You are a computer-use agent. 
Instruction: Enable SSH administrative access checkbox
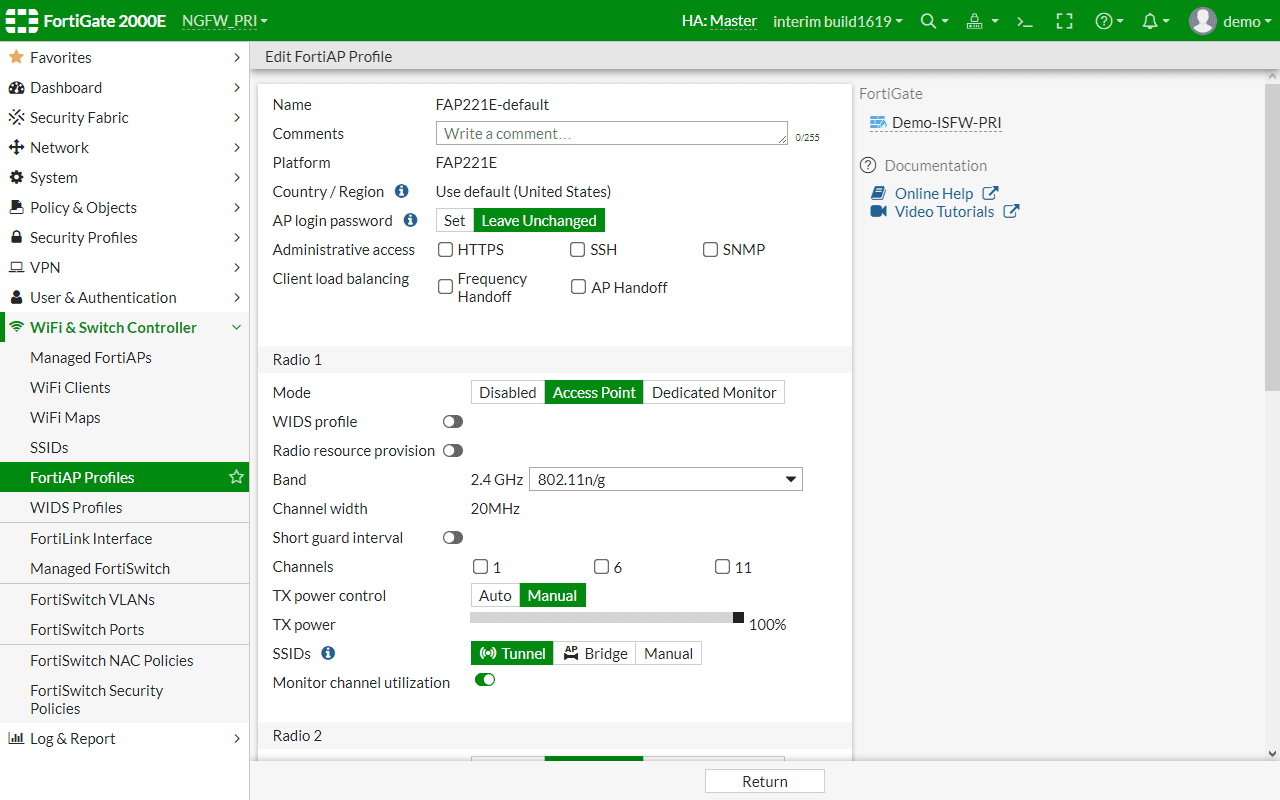click(x=578, y=249)
